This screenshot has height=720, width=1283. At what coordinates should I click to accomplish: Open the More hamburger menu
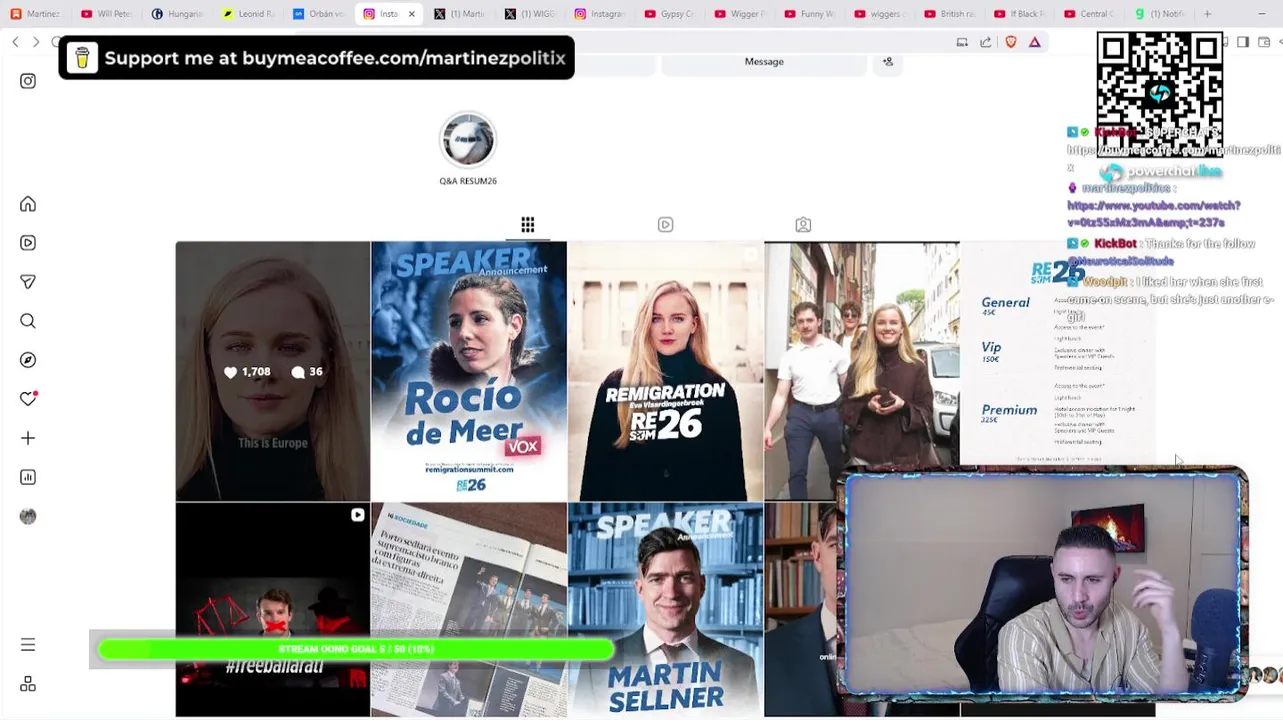[28, 645]
